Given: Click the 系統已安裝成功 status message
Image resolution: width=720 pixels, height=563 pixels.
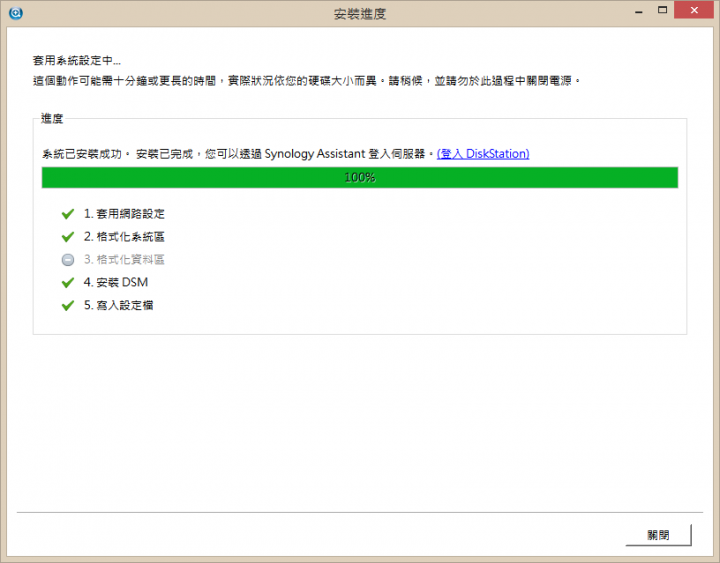Looking at the screenshot, I should 239,154.
